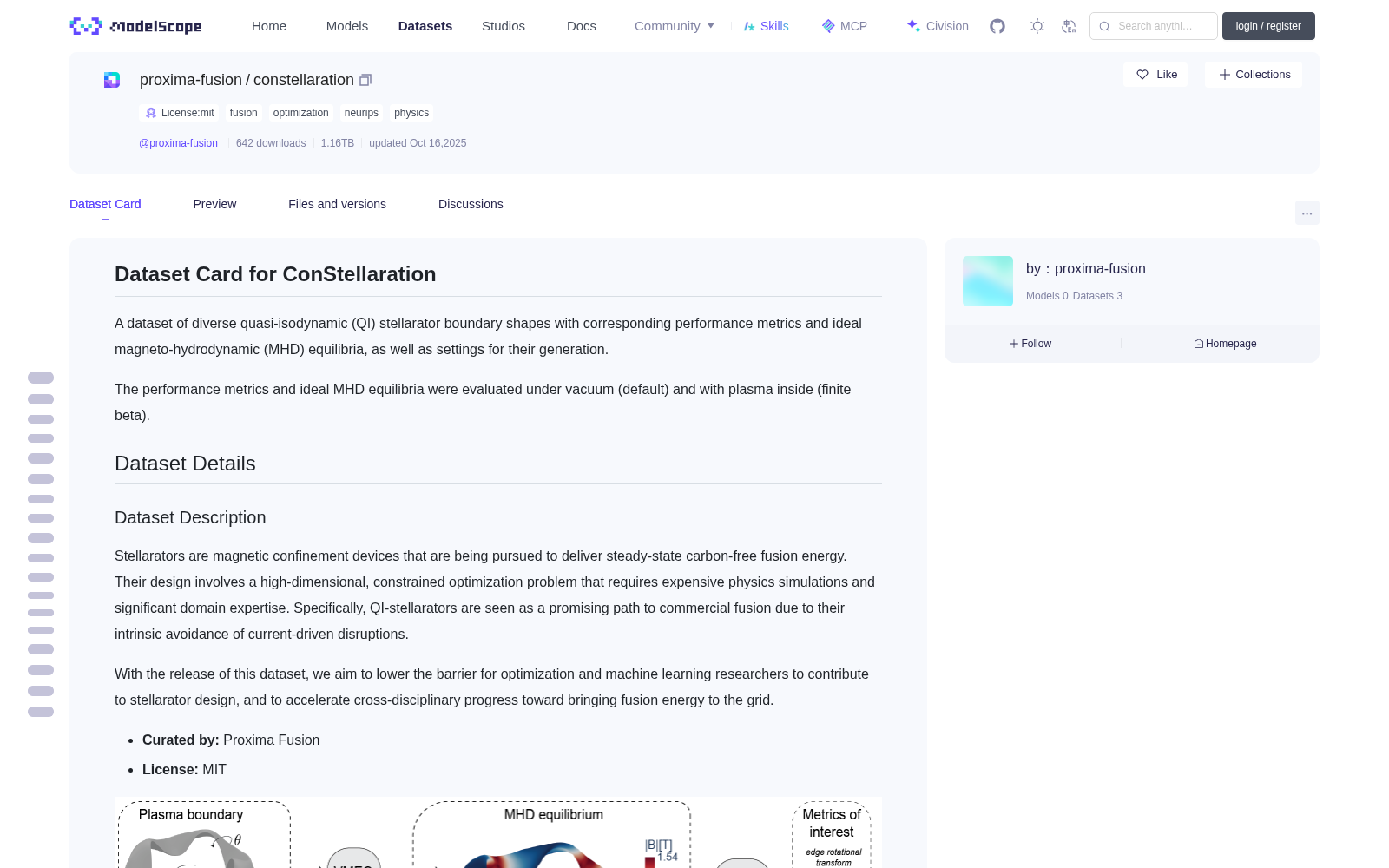
Task: Open the Discussions tab
Action: tap(471, 204)
